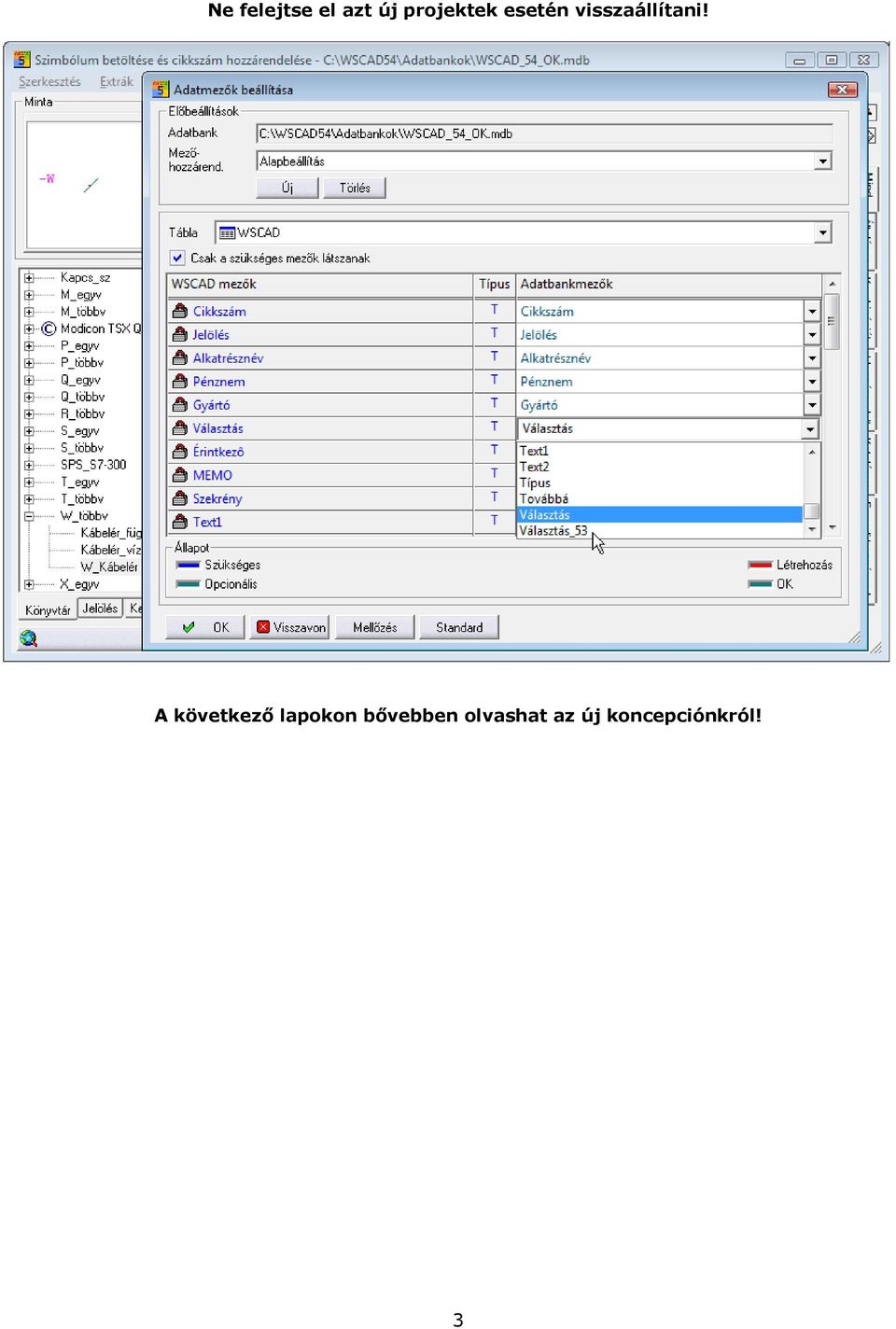Click the WSCAD mezők column header
The height and width of the screenshot is (1329, 896).
click(320, 284)
